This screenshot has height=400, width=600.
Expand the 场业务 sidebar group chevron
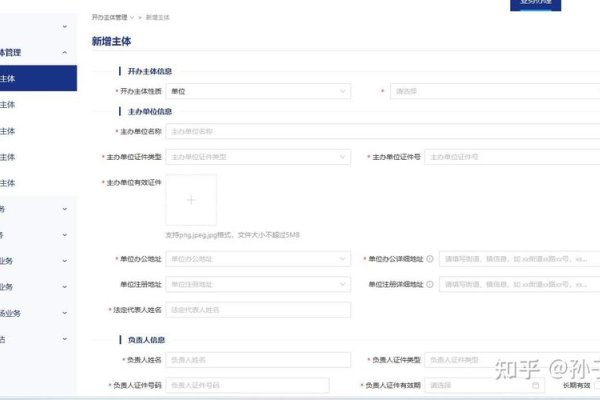[65, 313]
